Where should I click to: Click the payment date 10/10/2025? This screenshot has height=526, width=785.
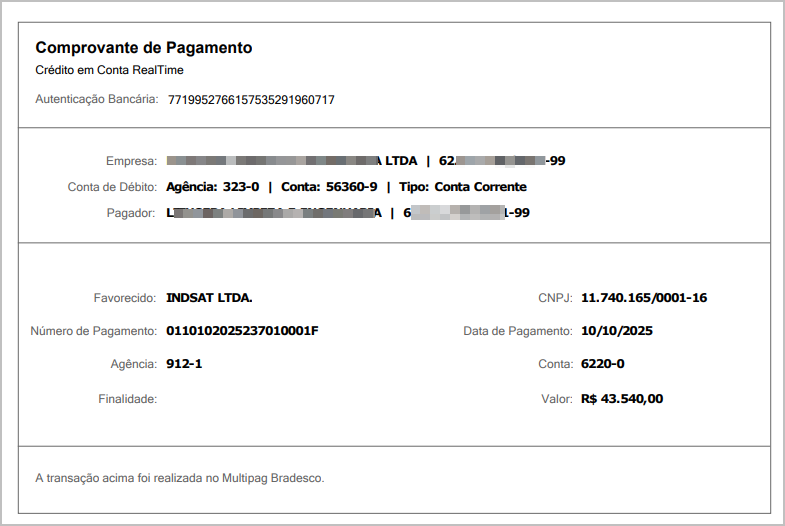pos(617,331)
